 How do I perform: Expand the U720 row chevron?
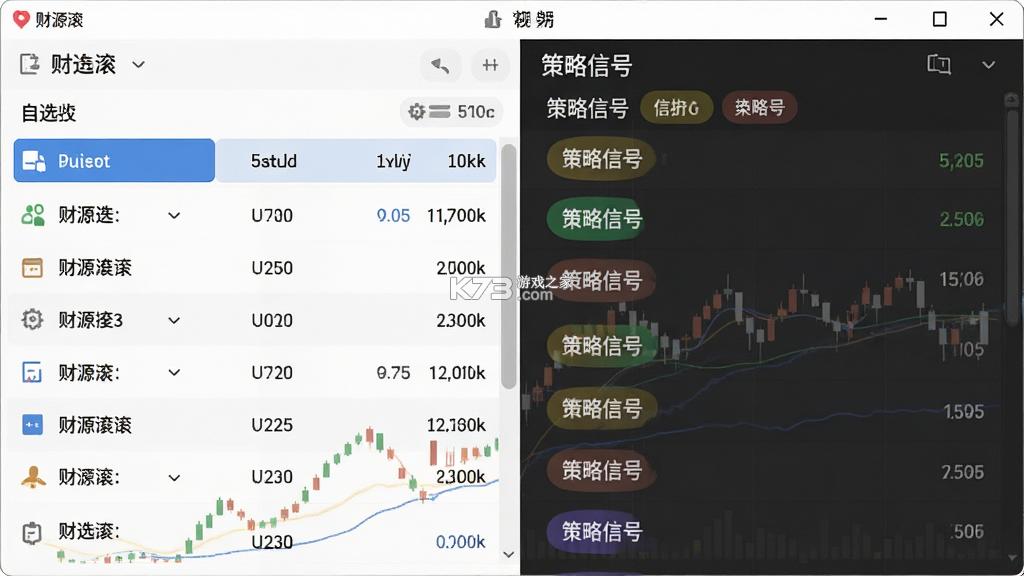tap(174, 372)
